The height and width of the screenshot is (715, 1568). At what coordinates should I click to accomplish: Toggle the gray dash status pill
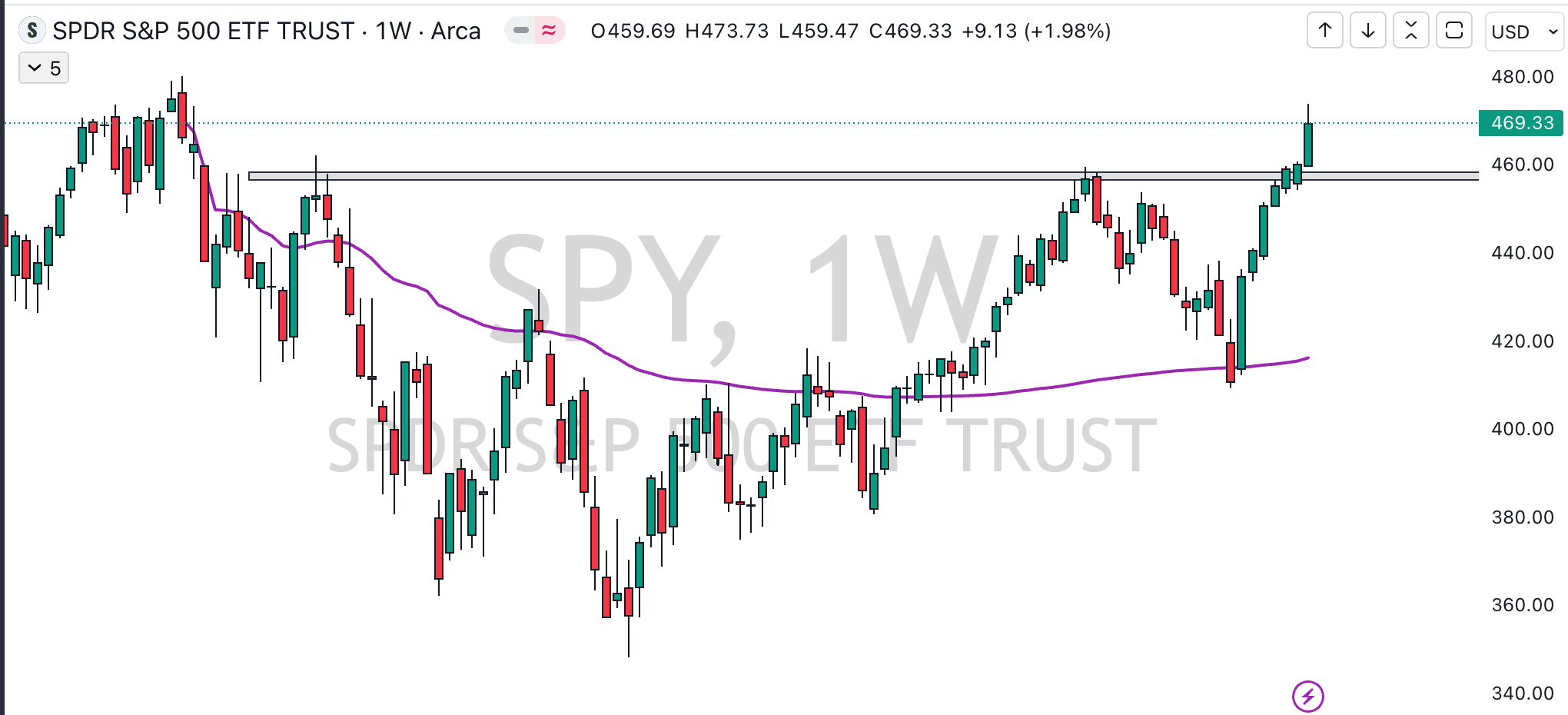tap(521, 31)
